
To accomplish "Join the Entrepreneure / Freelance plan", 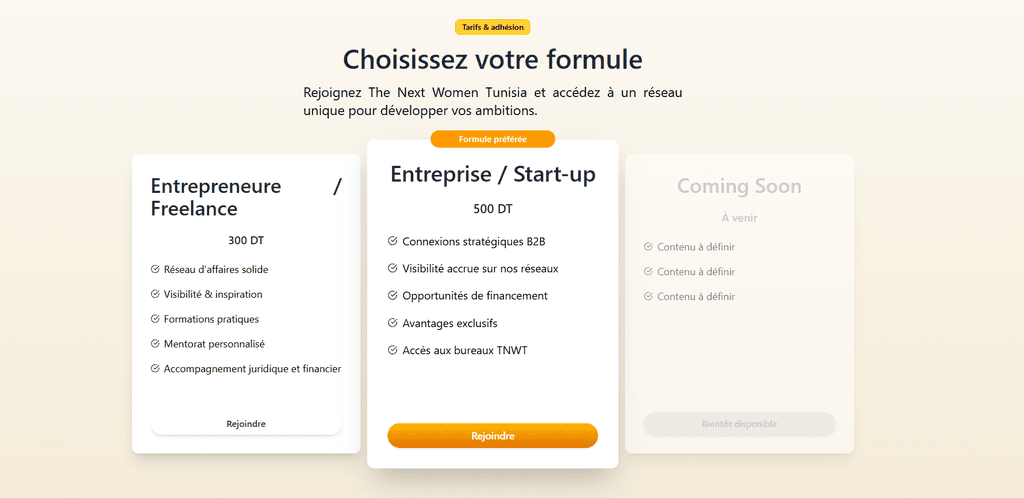I will click(246, 424).
